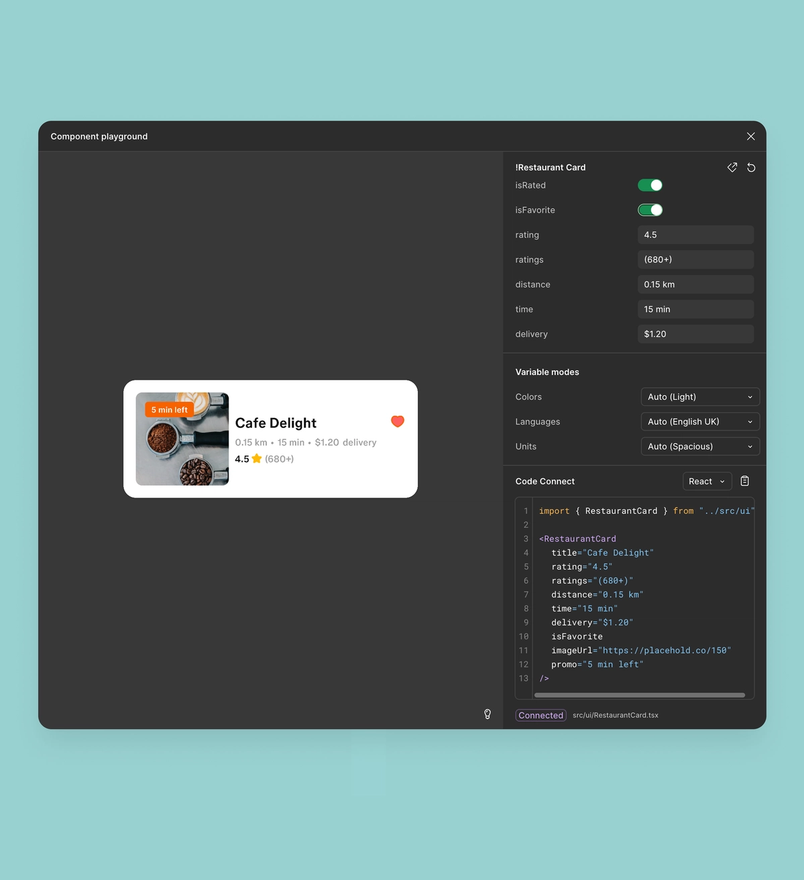Open the component link icon
This screenshot has height=880, width=804.
click(732, 167)
